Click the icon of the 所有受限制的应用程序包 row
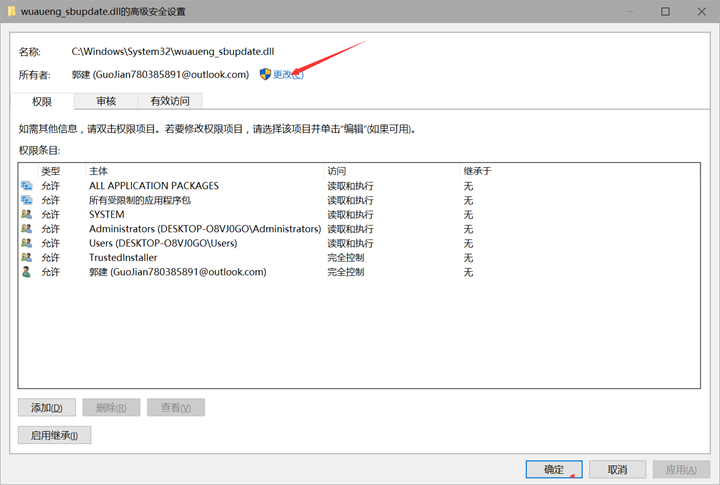This screenshot has width=720, height=485. [27, 200]
